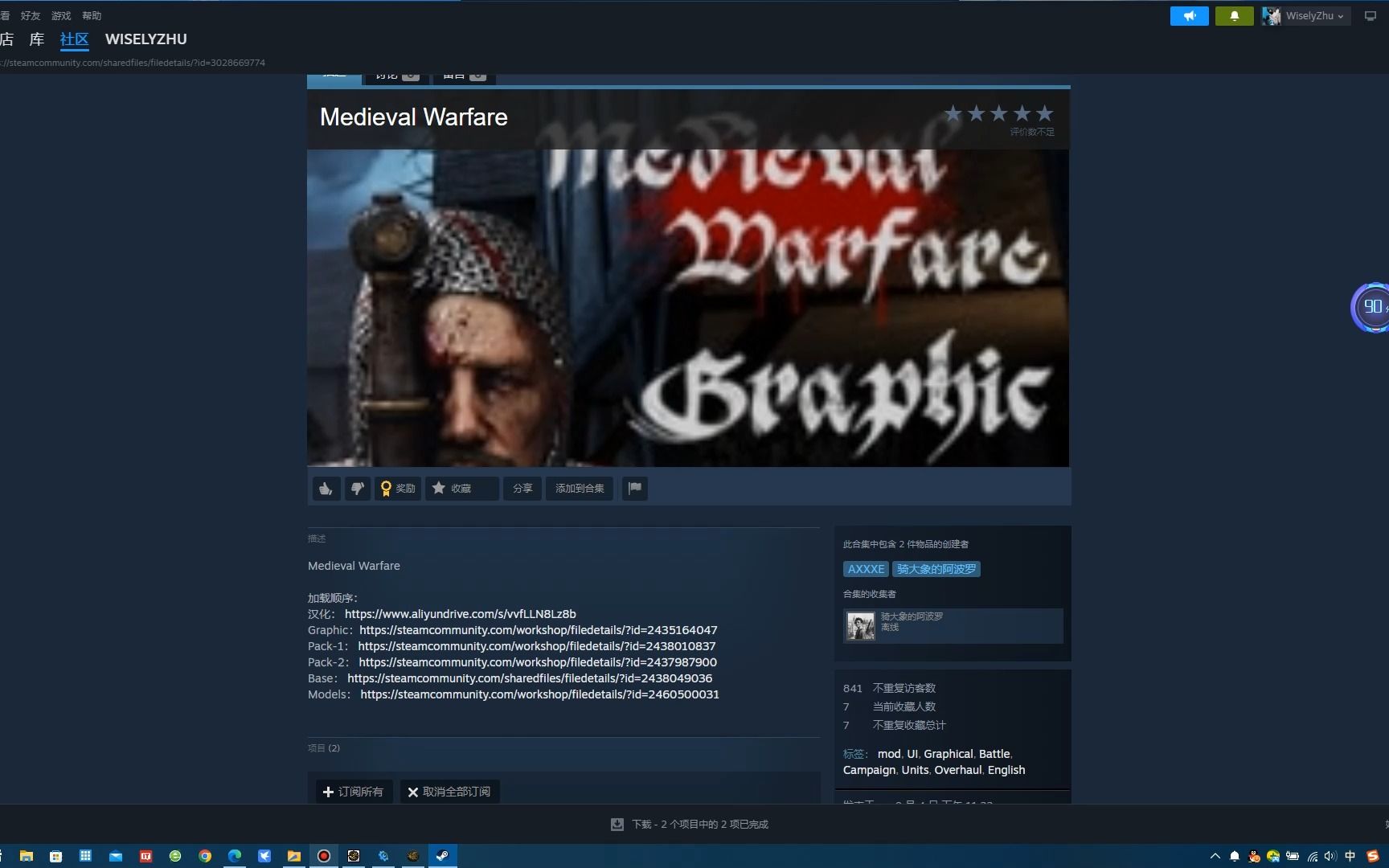This screenshot has height=868, width=1389.
Task: Favorite the collection with 收藏 button
Action: [x=461, y=489]
